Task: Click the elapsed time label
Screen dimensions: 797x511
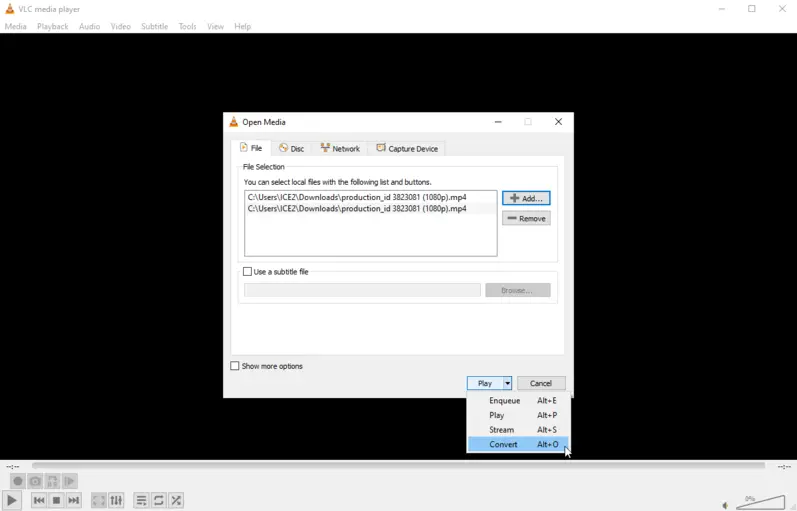Action: point(13,466)
